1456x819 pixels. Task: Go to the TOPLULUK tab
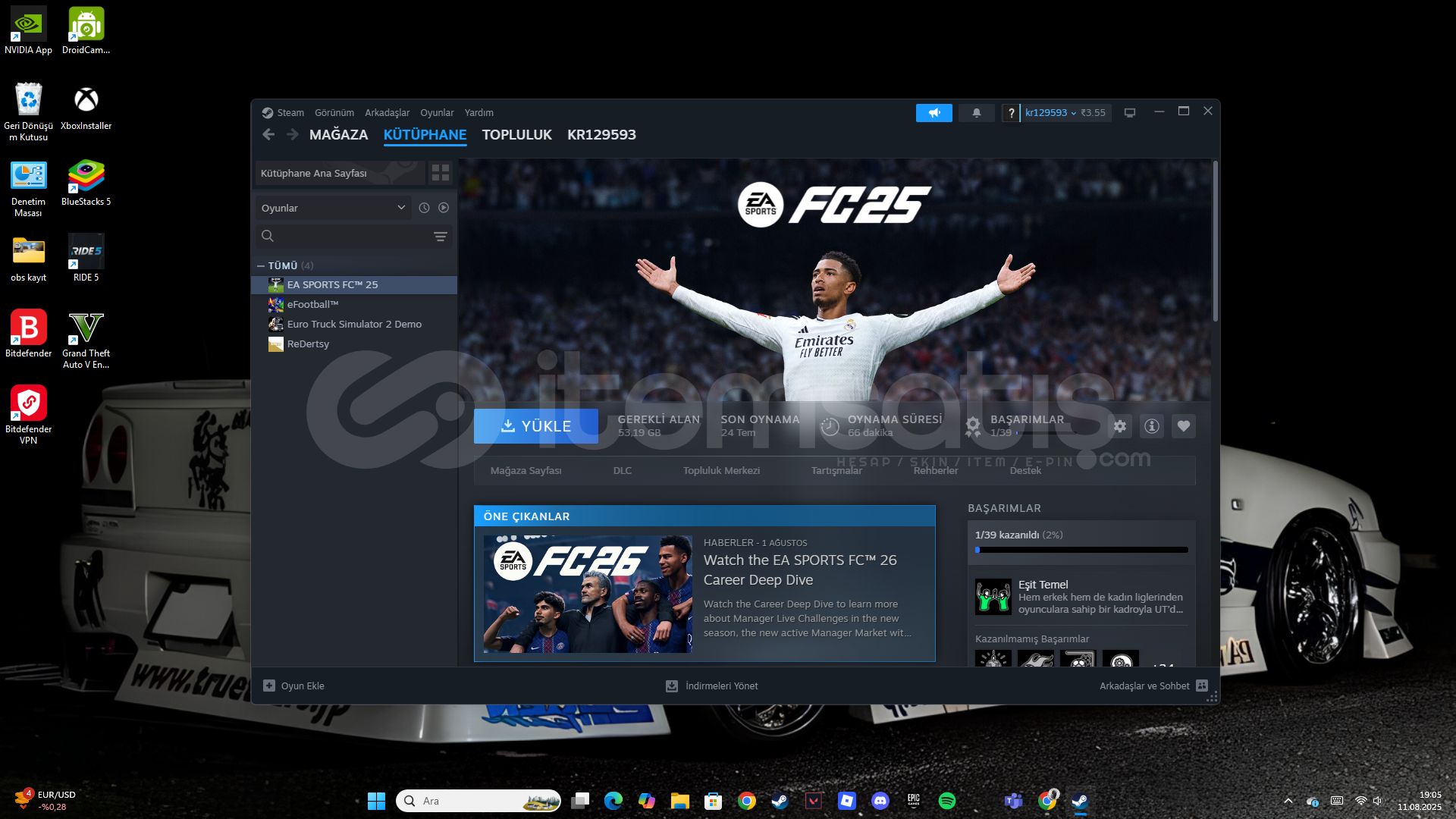click(516, 135)
